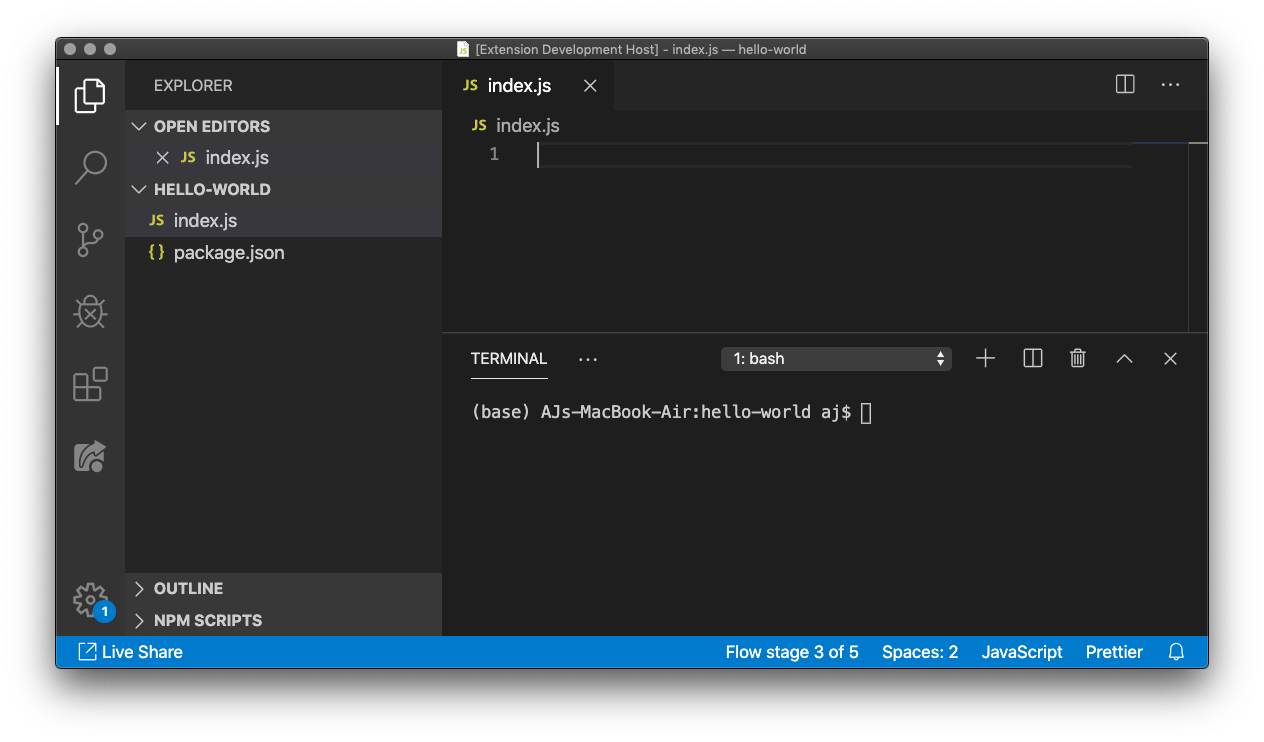
Task: Split the terminal pane
Action: click(x=1033, y=358)
